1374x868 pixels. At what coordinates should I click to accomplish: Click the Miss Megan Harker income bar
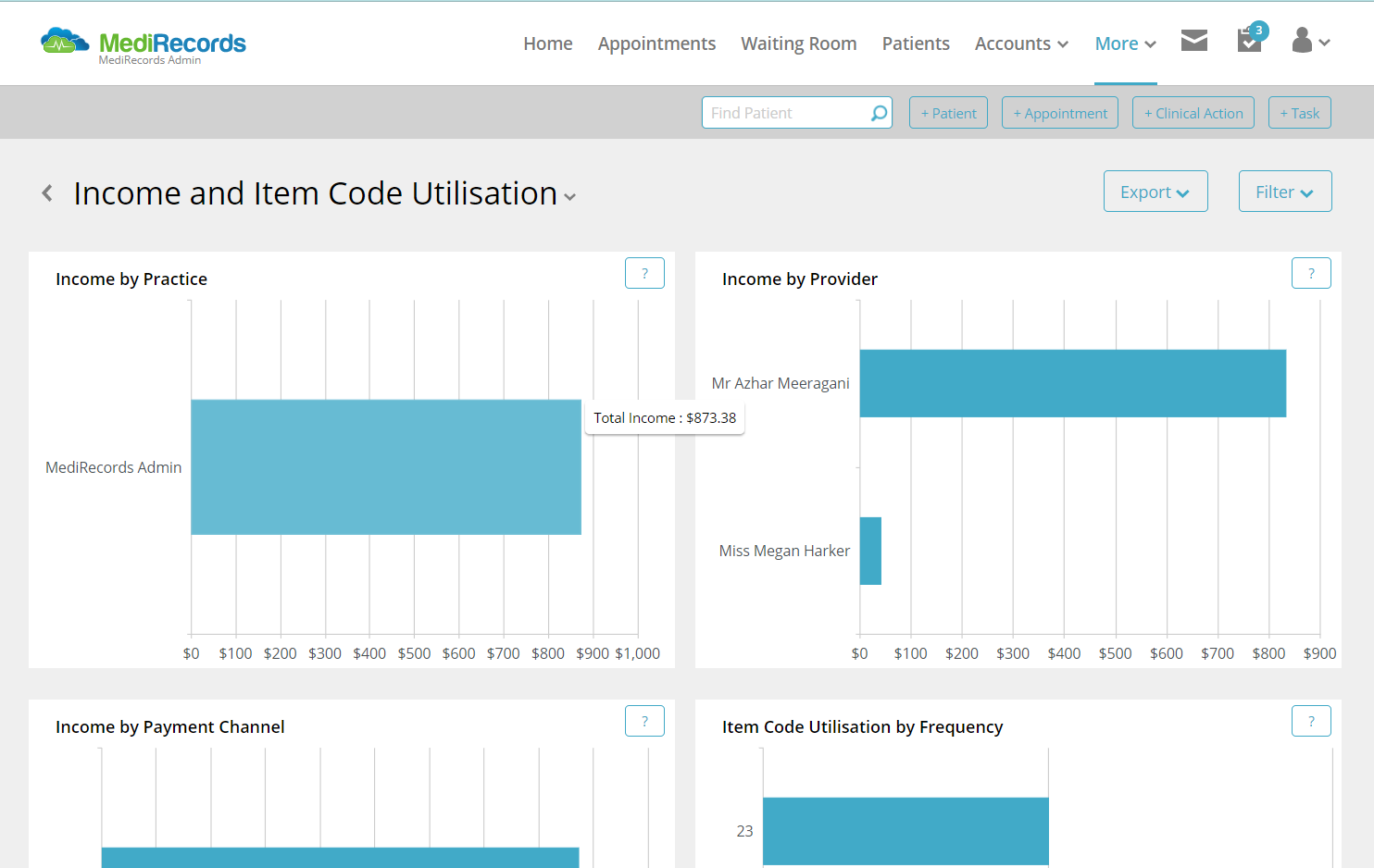[x=870, y=551]
